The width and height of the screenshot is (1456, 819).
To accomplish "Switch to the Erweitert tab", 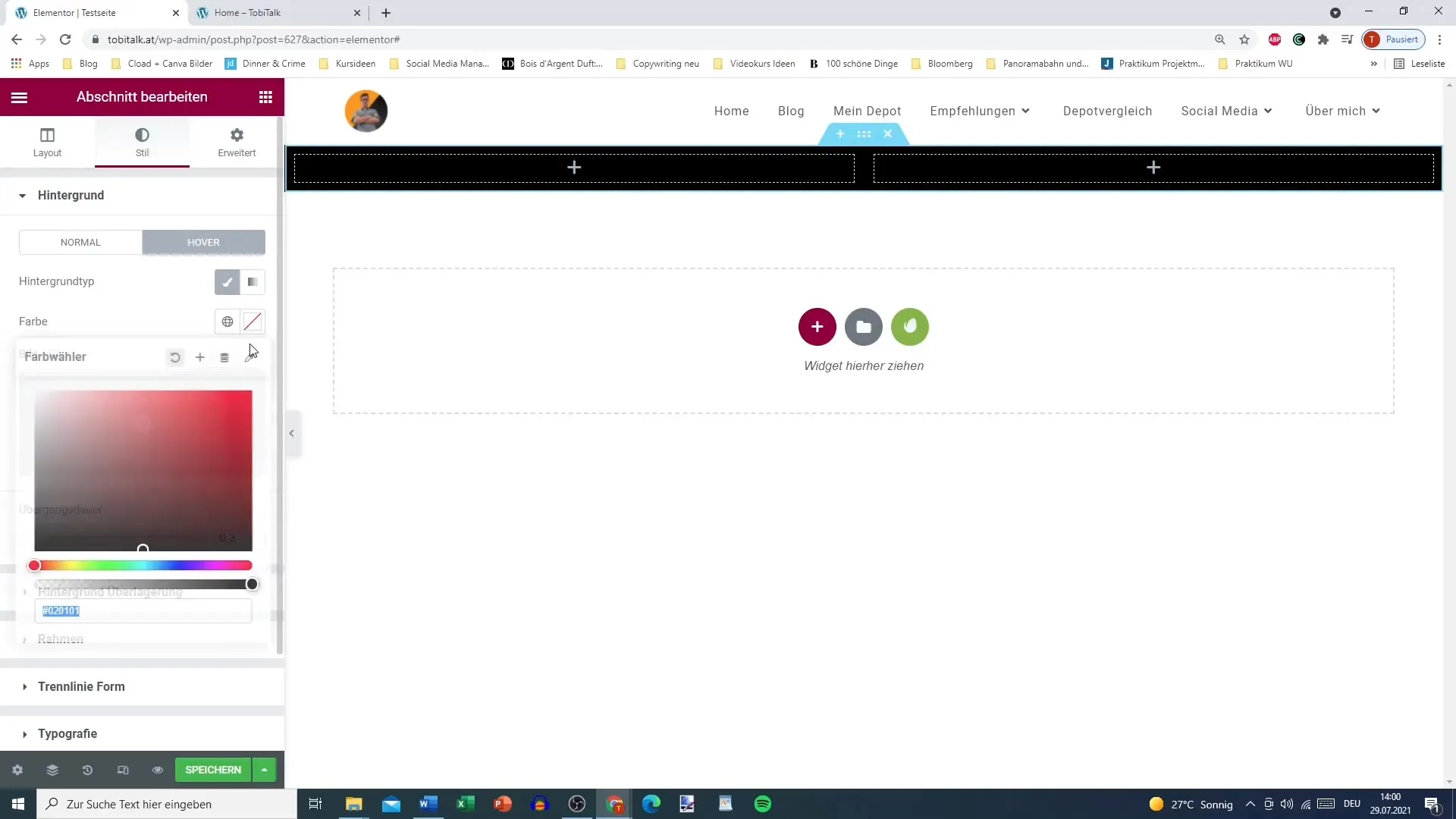I will point(237,143).
